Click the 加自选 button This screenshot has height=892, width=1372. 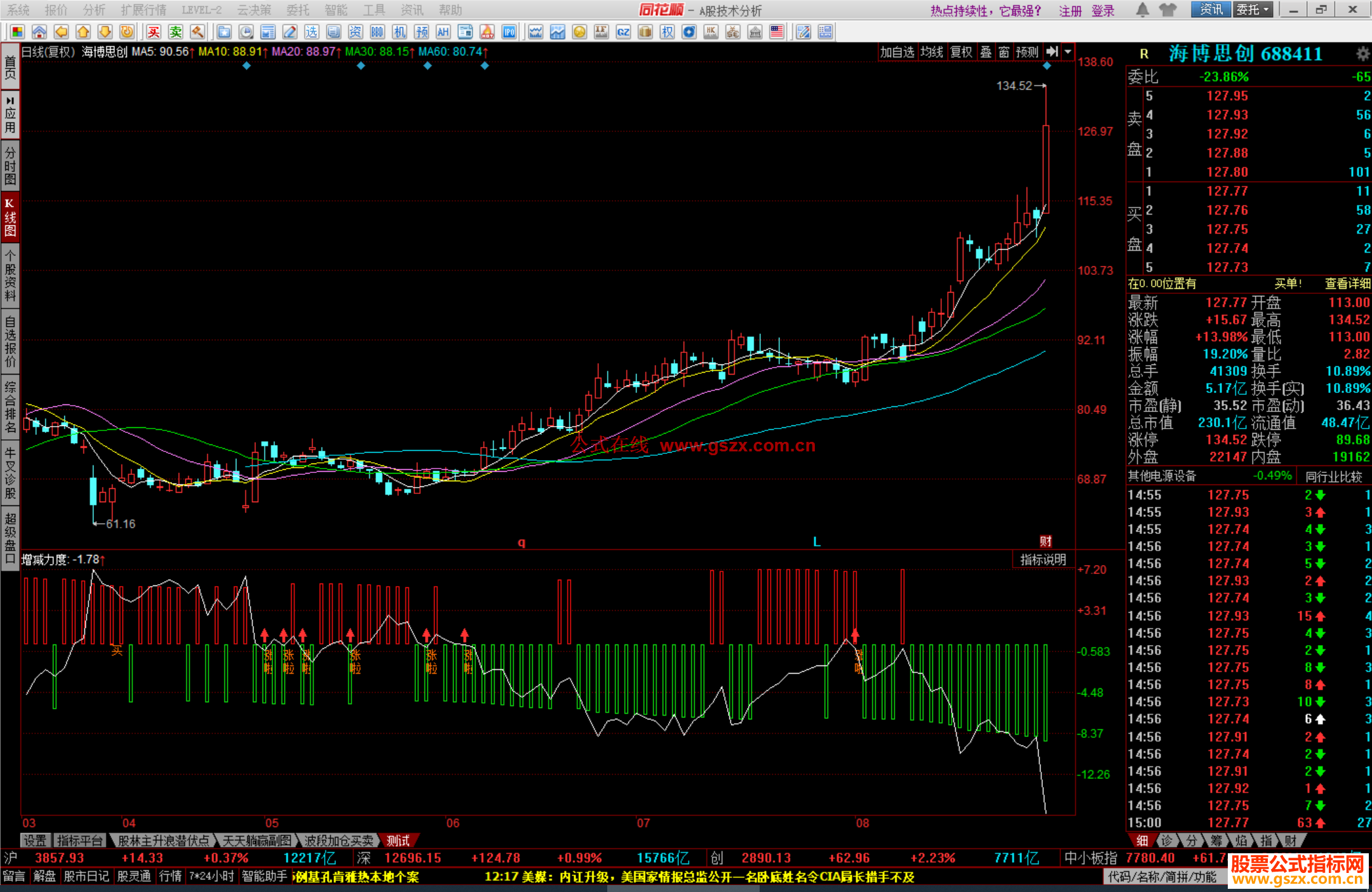pyautogui.click(x=897, y=52)
